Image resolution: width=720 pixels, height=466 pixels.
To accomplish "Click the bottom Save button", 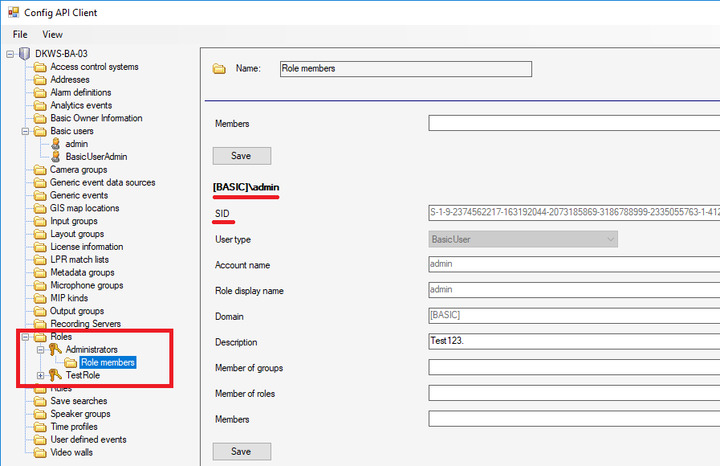I will pos(241,451).
